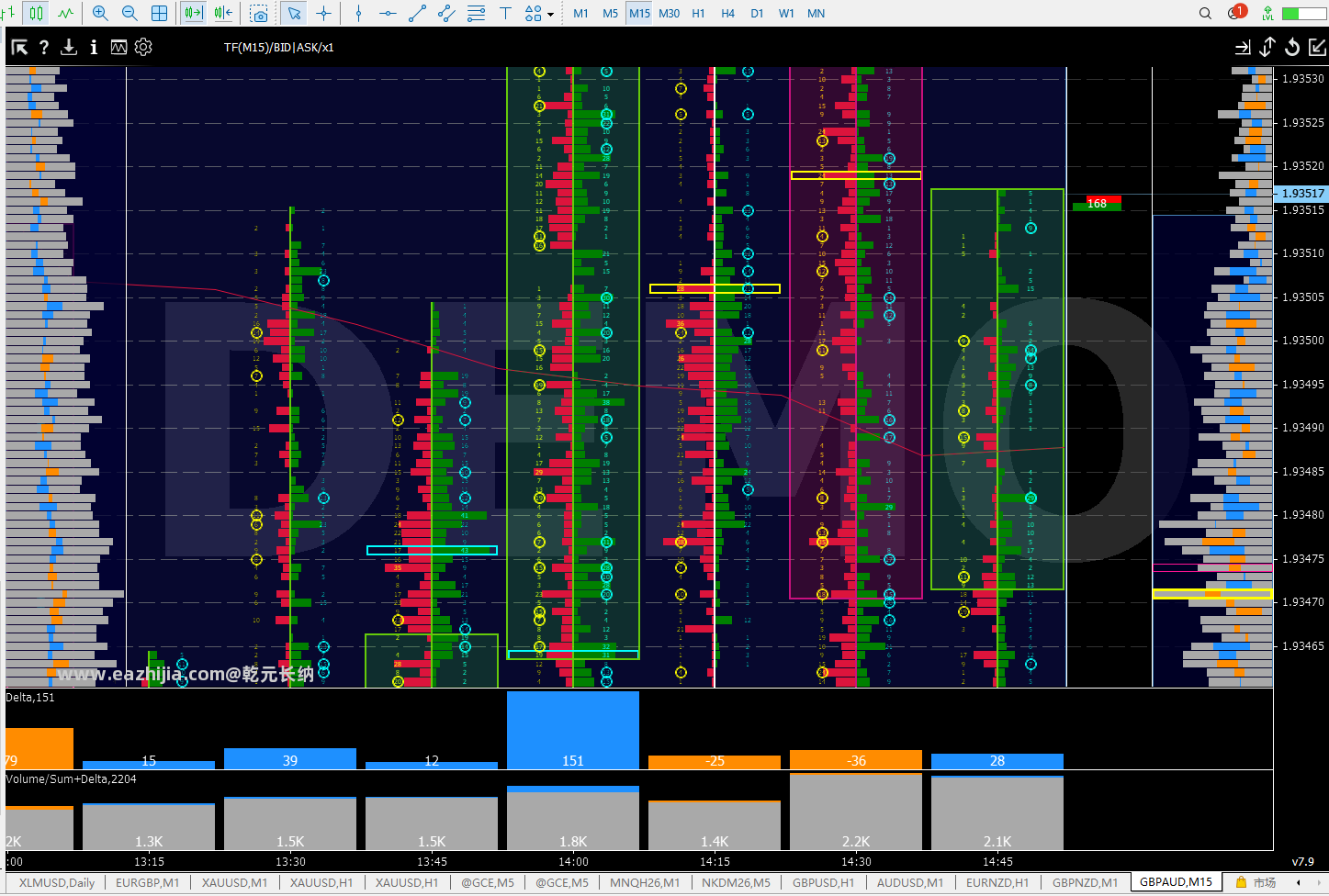Viewport: 1329px width, 896px height.
Task: Open the cluster chart settings gear
Action: (143, 47)
